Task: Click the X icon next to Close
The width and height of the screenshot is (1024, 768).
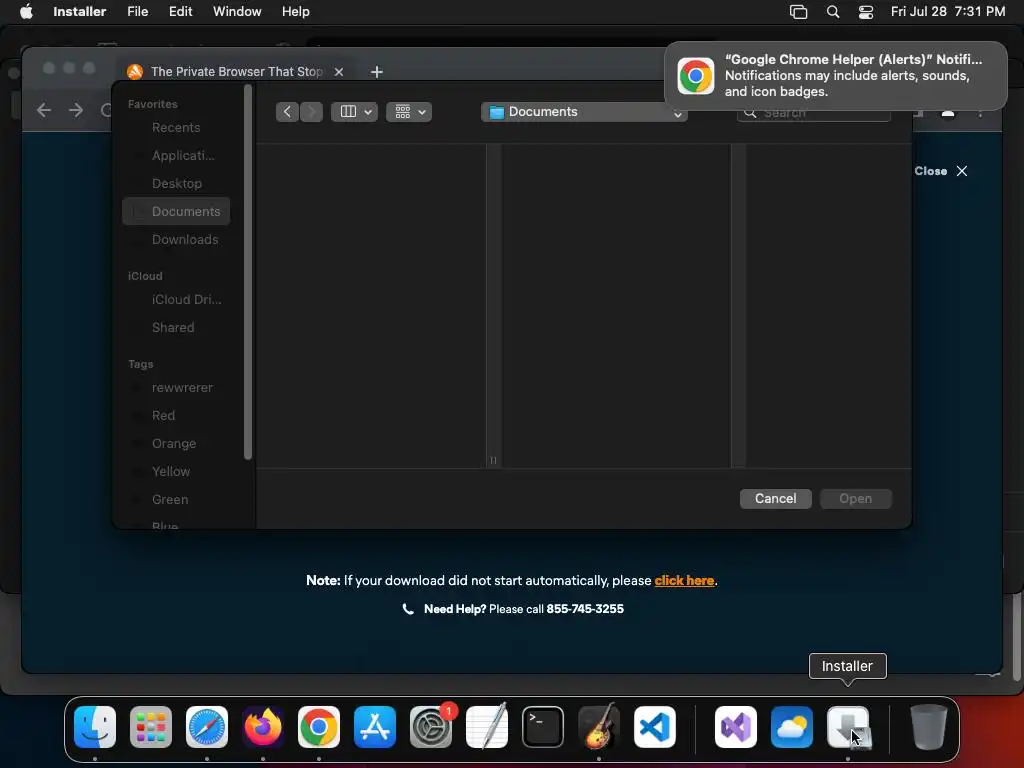Action: (x=962, y=171)
